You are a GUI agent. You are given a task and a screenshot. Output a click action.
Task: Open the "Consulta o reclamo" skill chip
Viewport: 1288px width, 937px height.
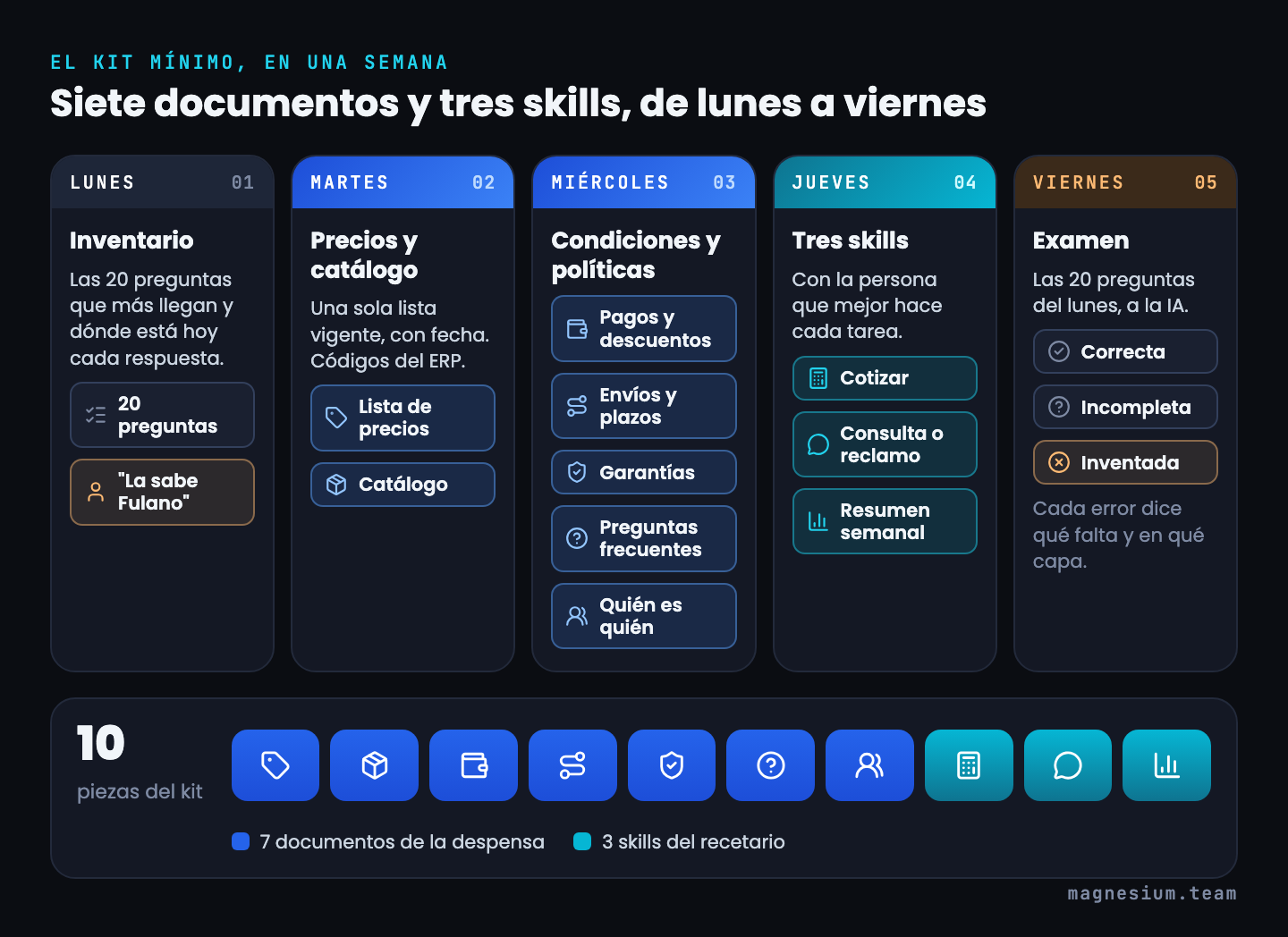885,444
